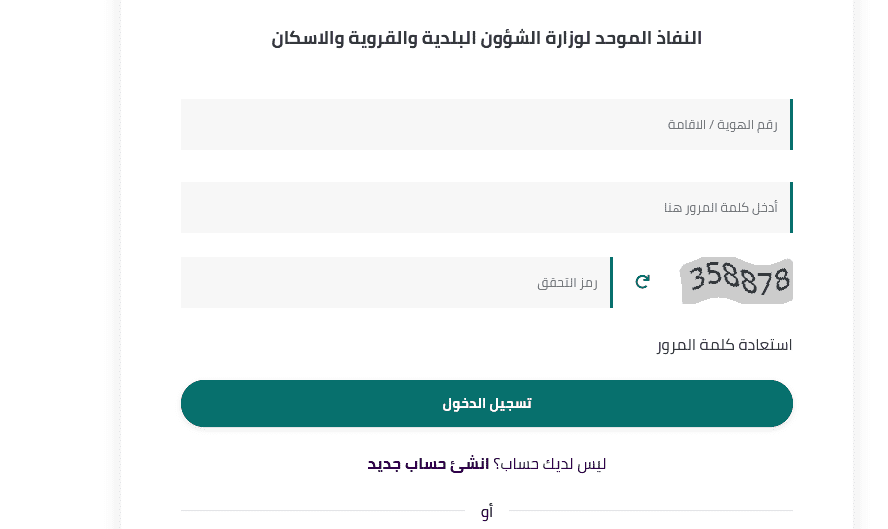Click the النفاذ الموحد page heading

click(486, 38)
